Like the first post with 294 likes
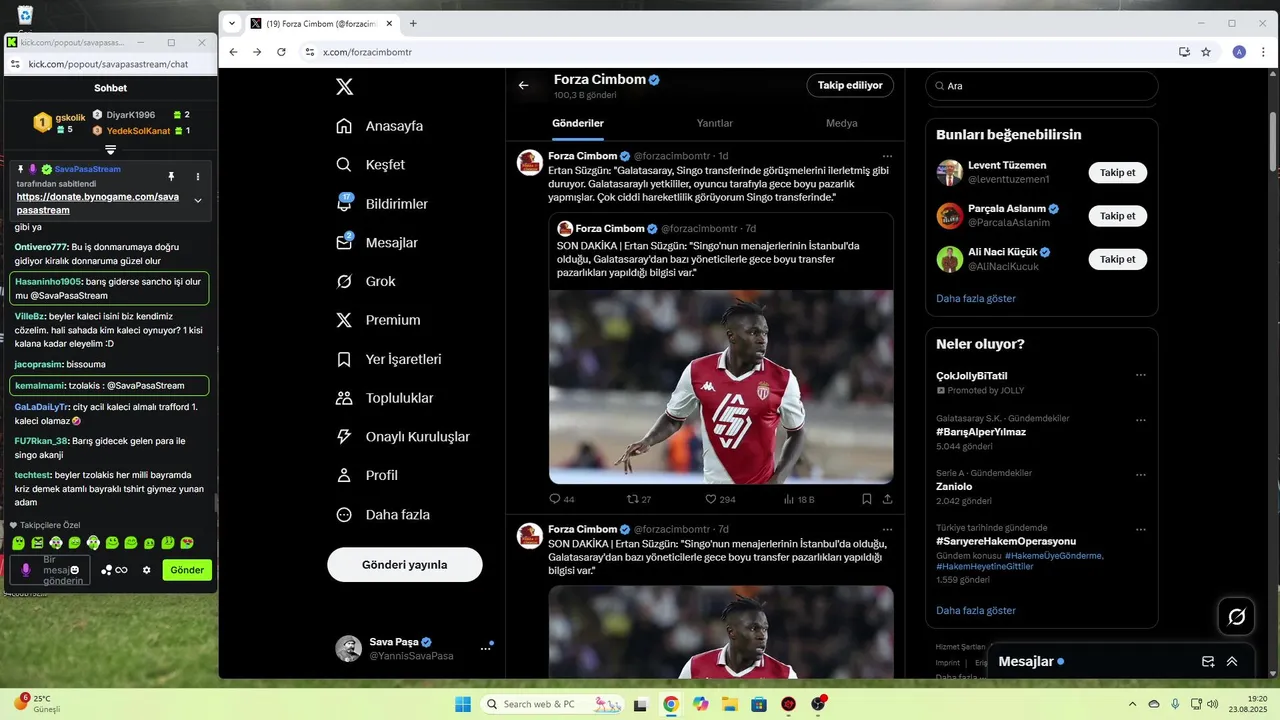Screen dimensions: 1280x720 pyautogui.click(x=720, y=499)
